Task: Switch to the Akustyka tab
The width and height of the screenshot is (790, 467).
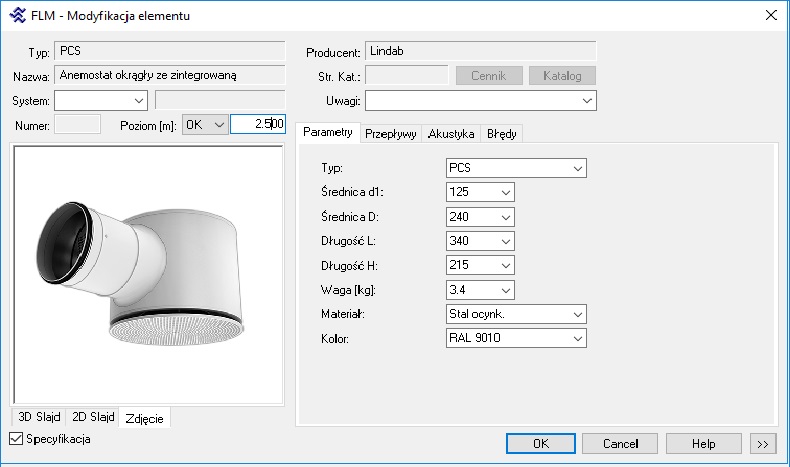Action: coord(450,133)
